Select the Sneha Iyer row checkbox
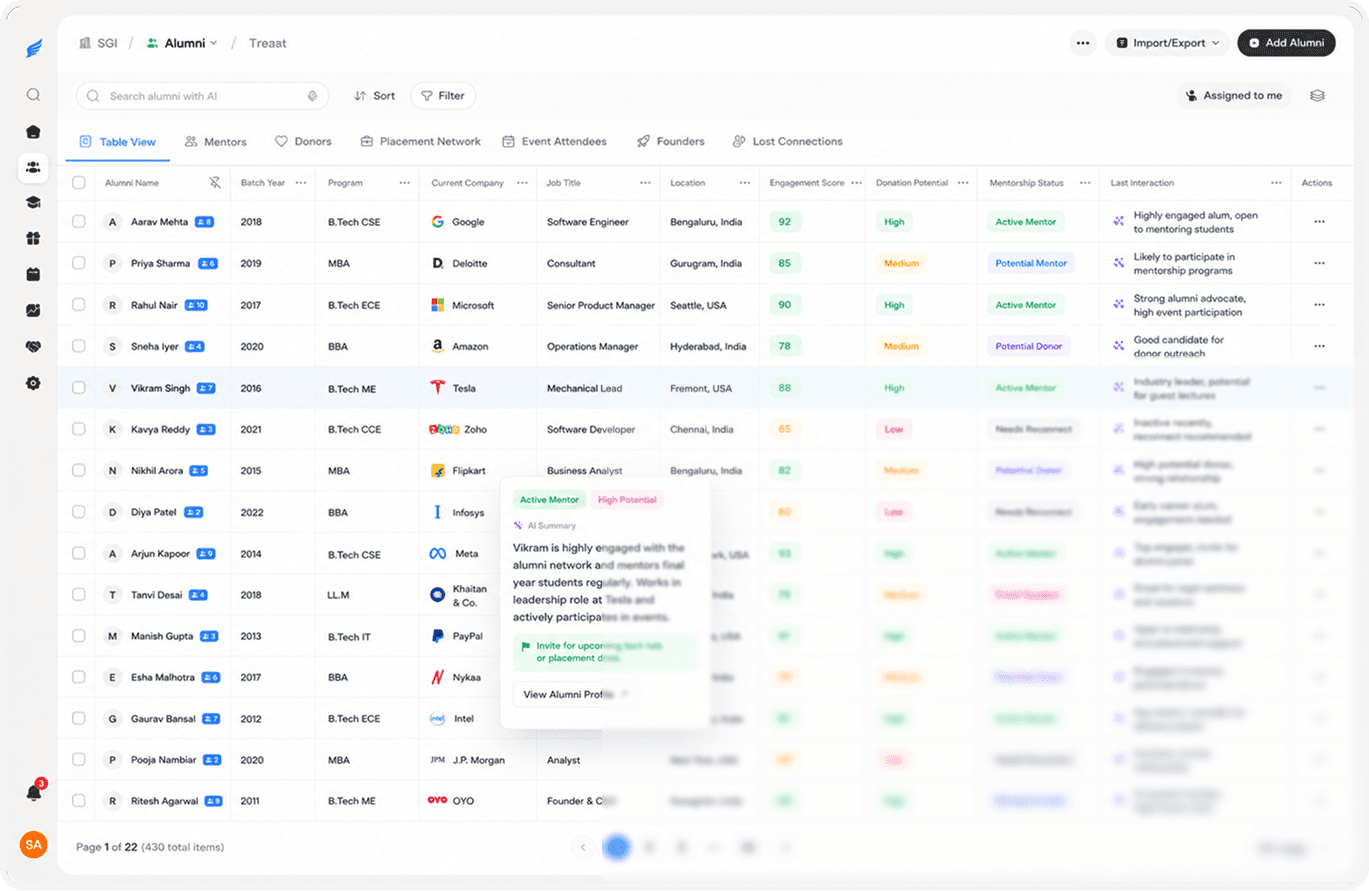This screenshot has height=891, width=1369. (79, 346)
